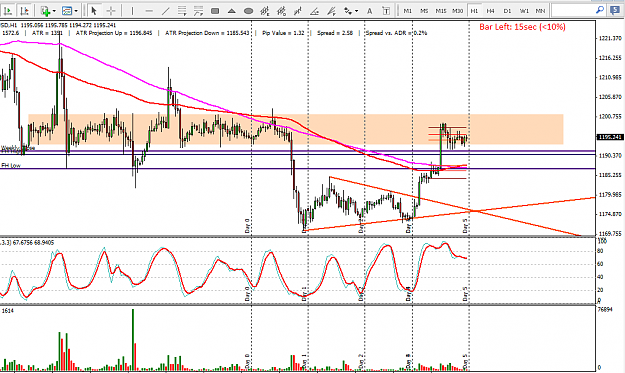Select the Rectangle shape tool
This screenshot has height=373, width=625.
tap(215, 11)
